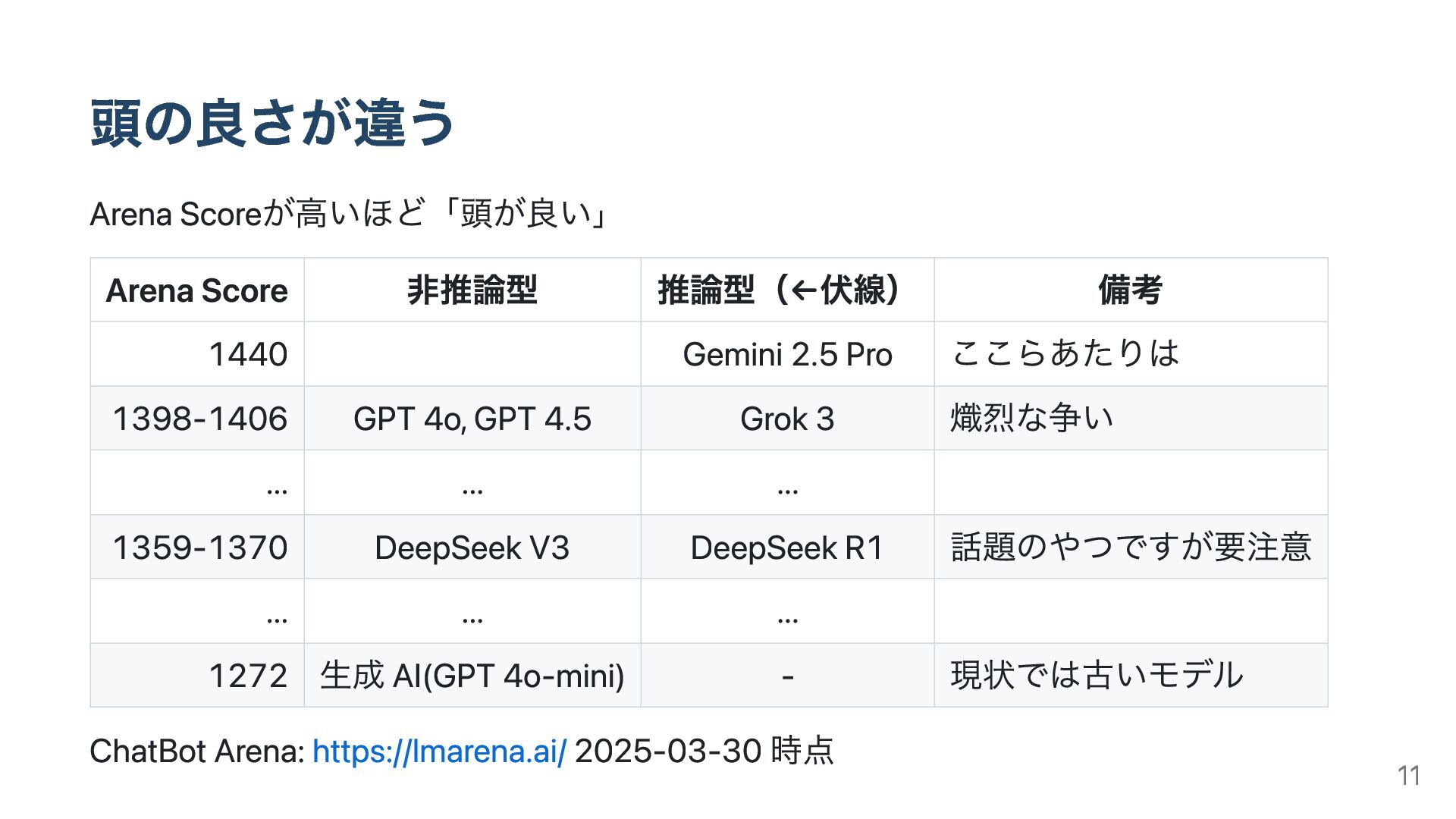
Task: Select the 非推論型 column header
Action: tap(472, 290)
